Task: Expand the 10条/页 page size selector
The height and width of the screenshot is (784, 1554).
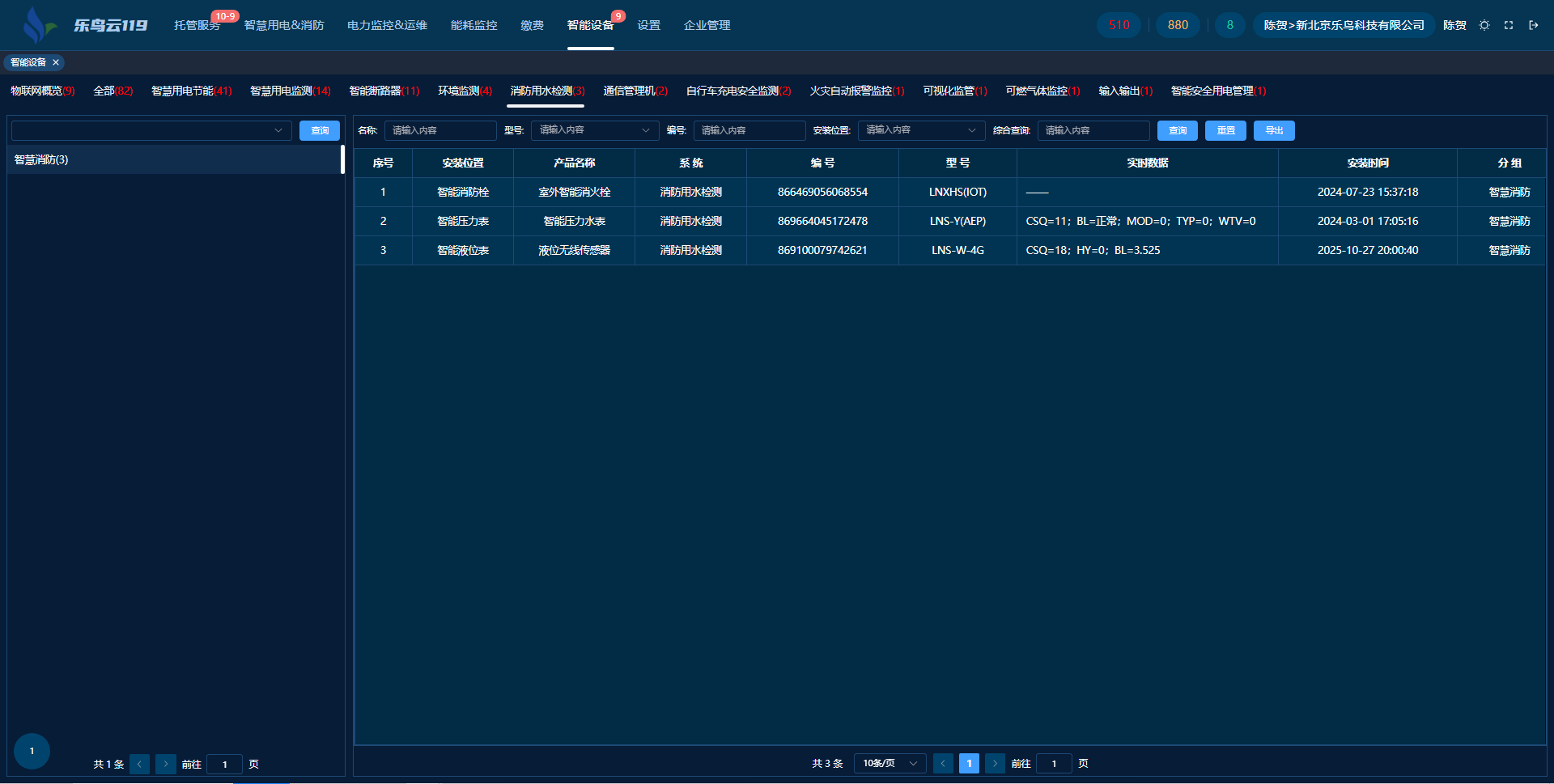Action: click(x=890, y=763)
